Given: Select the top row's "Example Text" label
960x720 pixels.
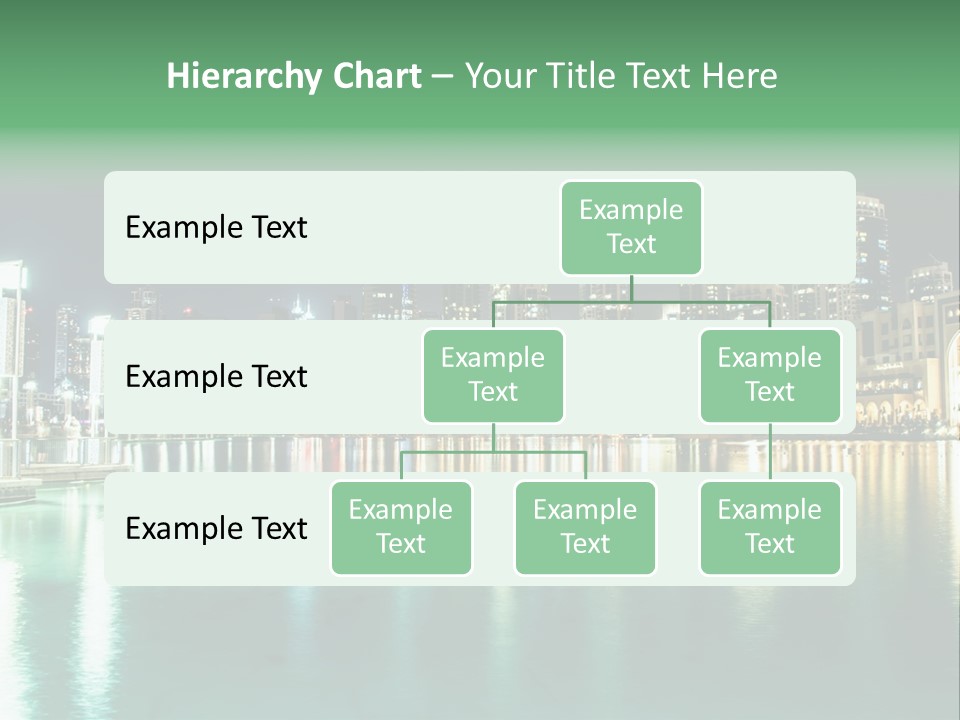Looking at the screenshot, I should point(216,228).
